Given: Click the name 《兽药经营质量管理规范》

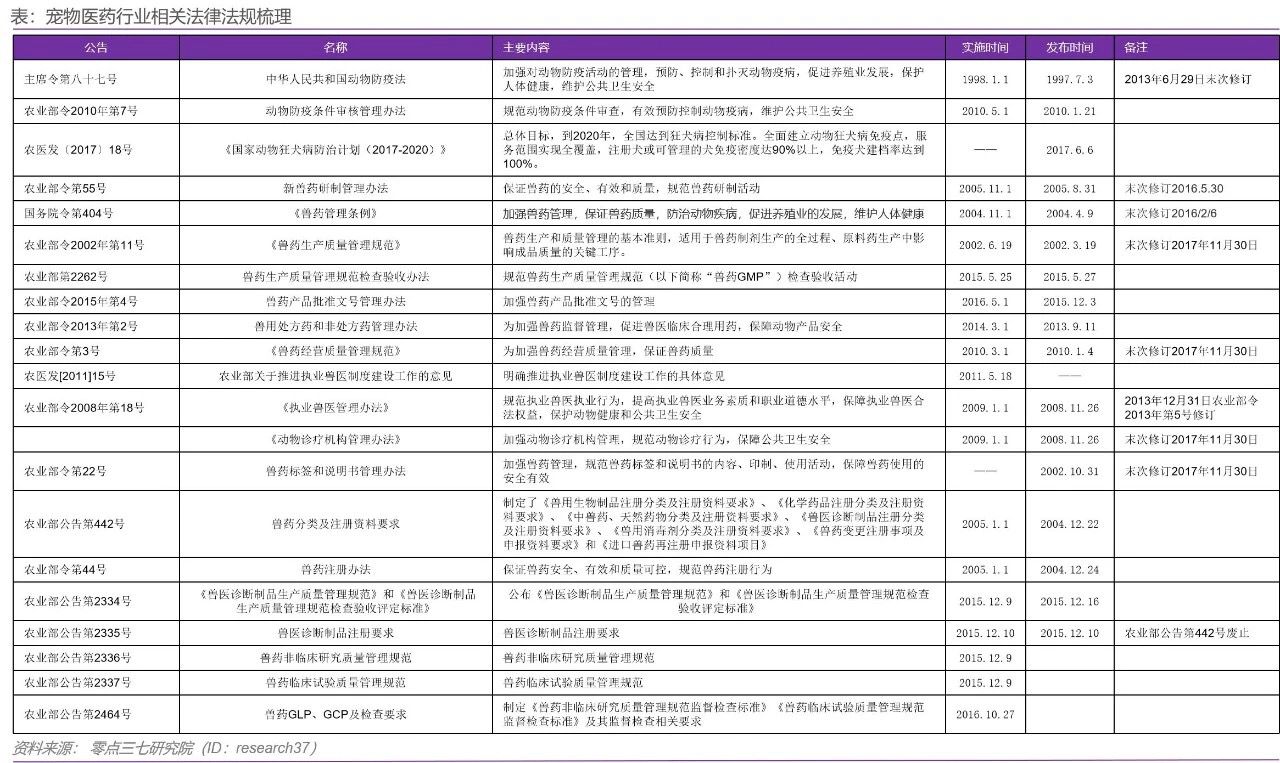Looking at the screenshot, I should (336, 351).
